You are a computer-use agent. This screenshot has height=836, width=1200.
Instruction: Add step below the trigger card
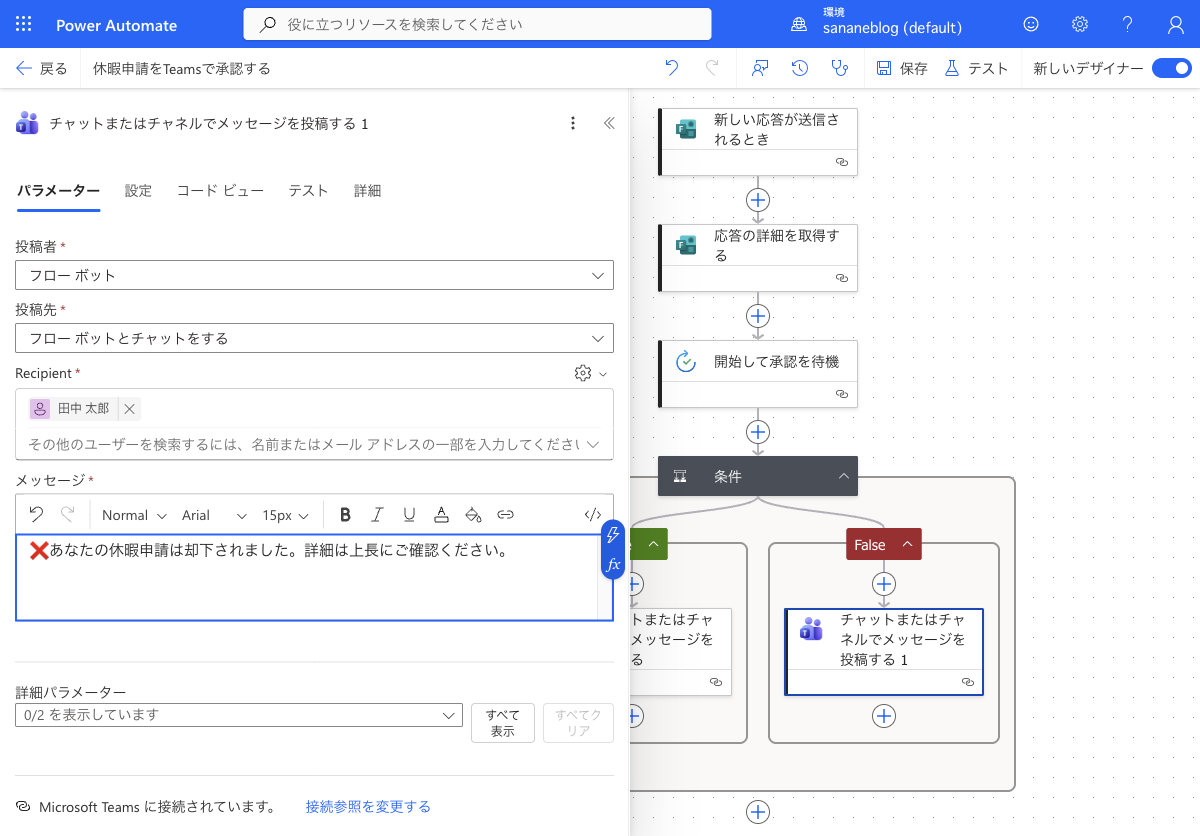tap(758, 200)
